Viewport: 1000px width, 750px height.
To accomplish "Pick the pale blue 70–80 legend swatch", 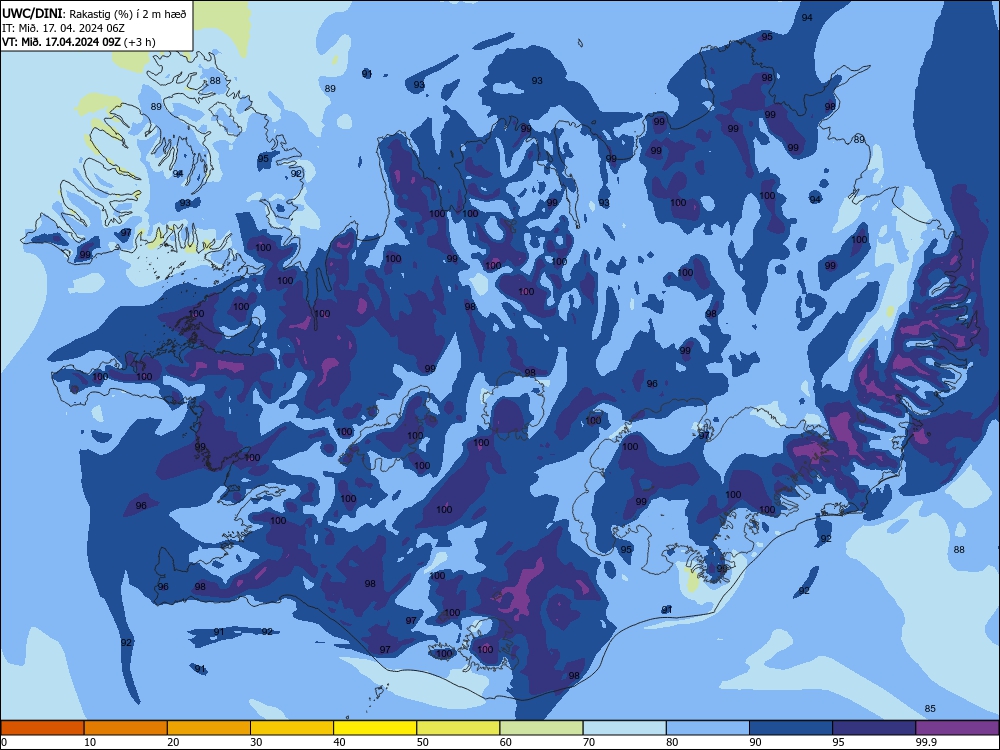I will 625,728.
